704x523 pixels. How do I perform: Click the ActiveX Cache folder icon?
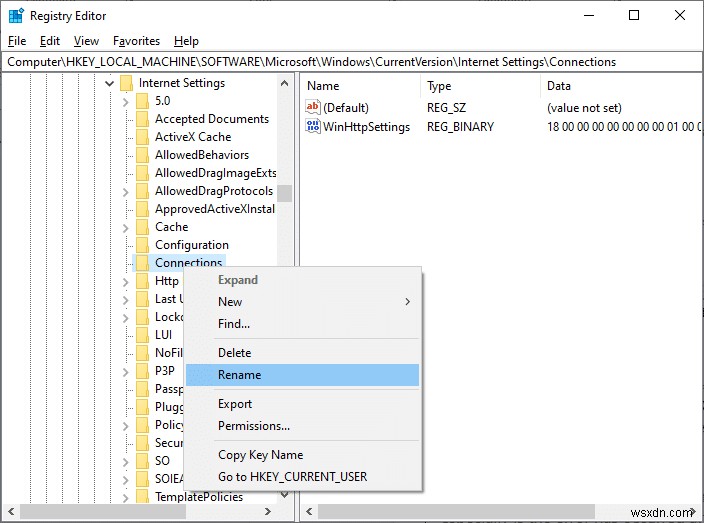click(142, 137)
